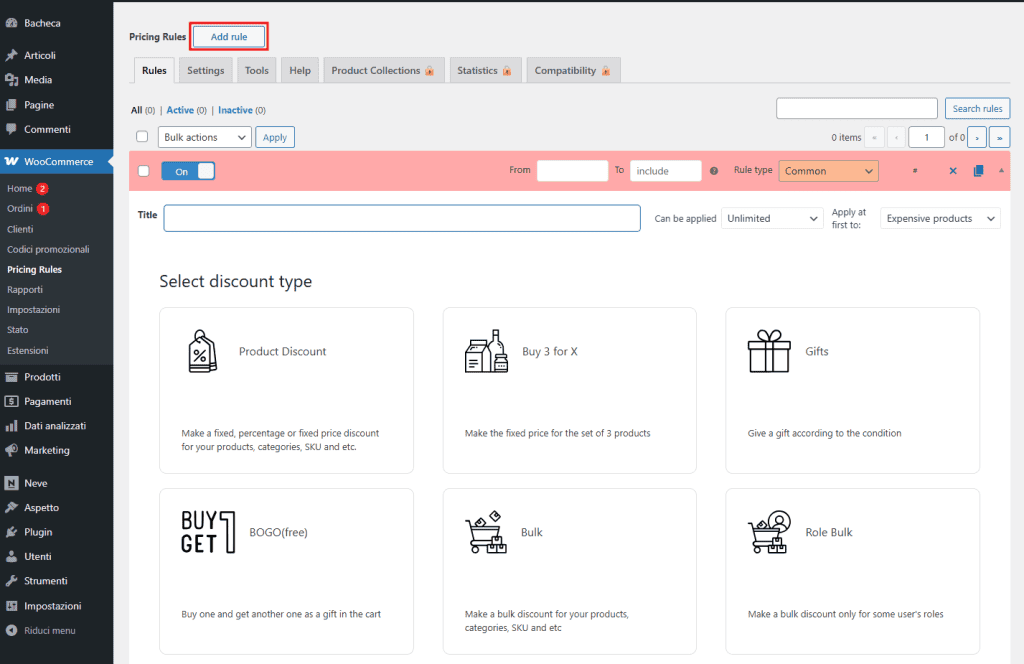
Task: Click the BUY GET 1 BOGO icon
Action: click(x=208, y=532)
